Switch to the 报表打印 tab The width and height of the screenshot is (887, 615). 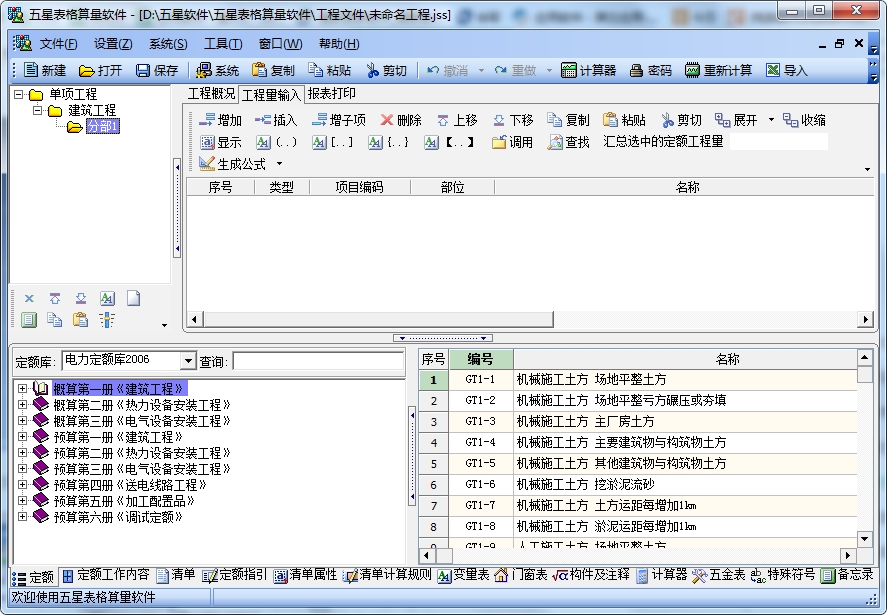pyautogui.click(x=331, y=93)
